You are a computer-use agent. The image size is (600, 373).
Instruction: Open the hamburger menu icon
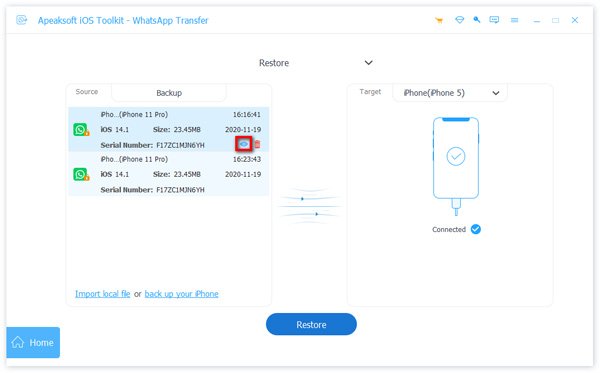tap(514, 20)
